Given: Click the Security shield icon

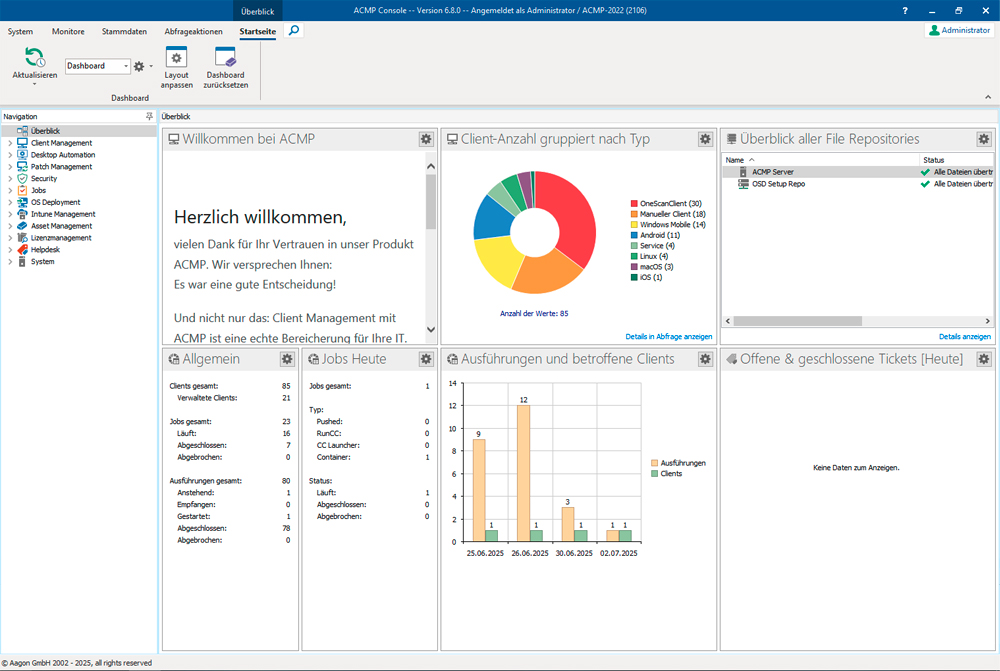Looking at the screenshot, I should point(22,179).
